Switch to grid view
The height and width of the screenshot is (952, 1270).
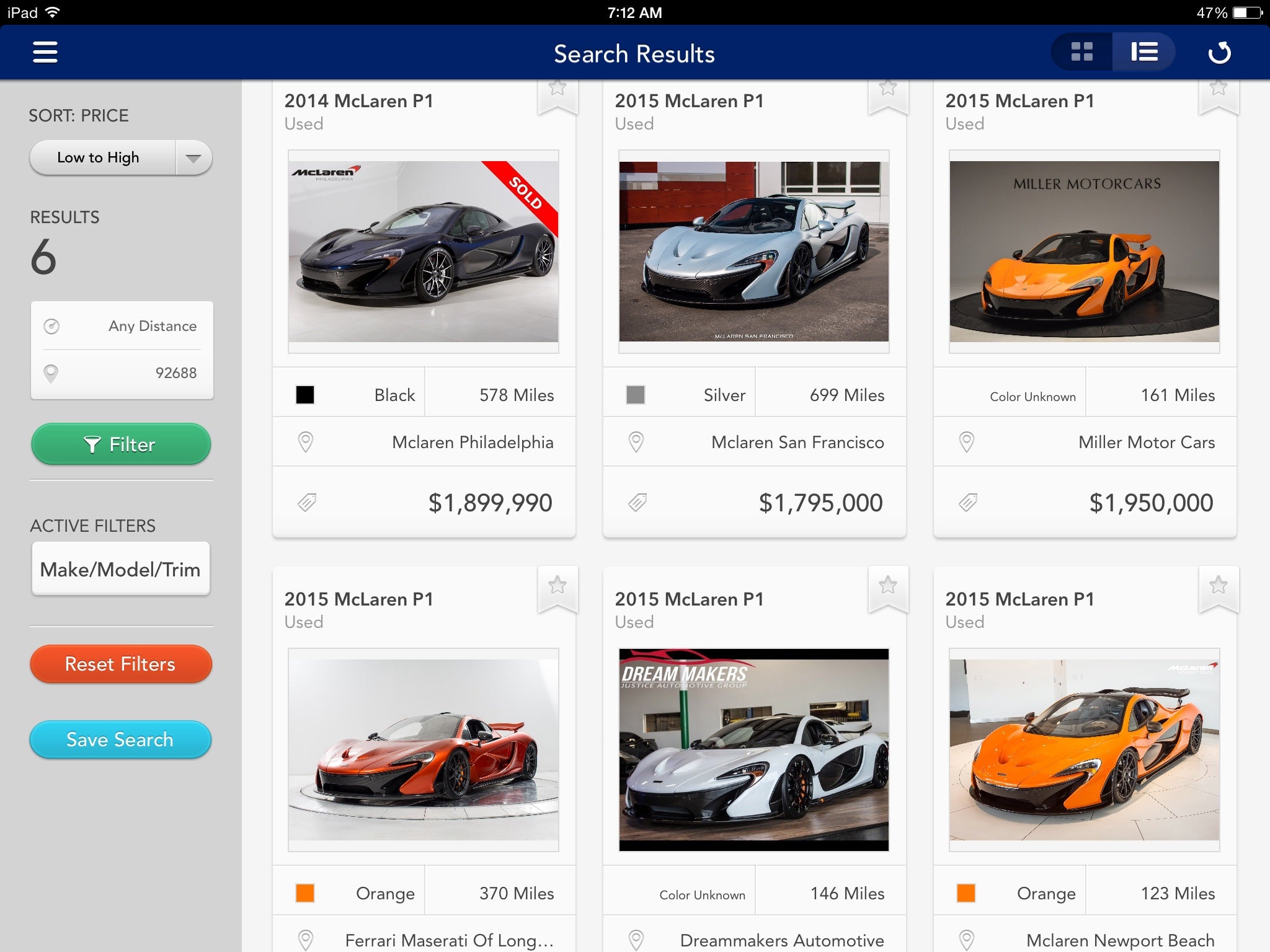coord(1082,52)
